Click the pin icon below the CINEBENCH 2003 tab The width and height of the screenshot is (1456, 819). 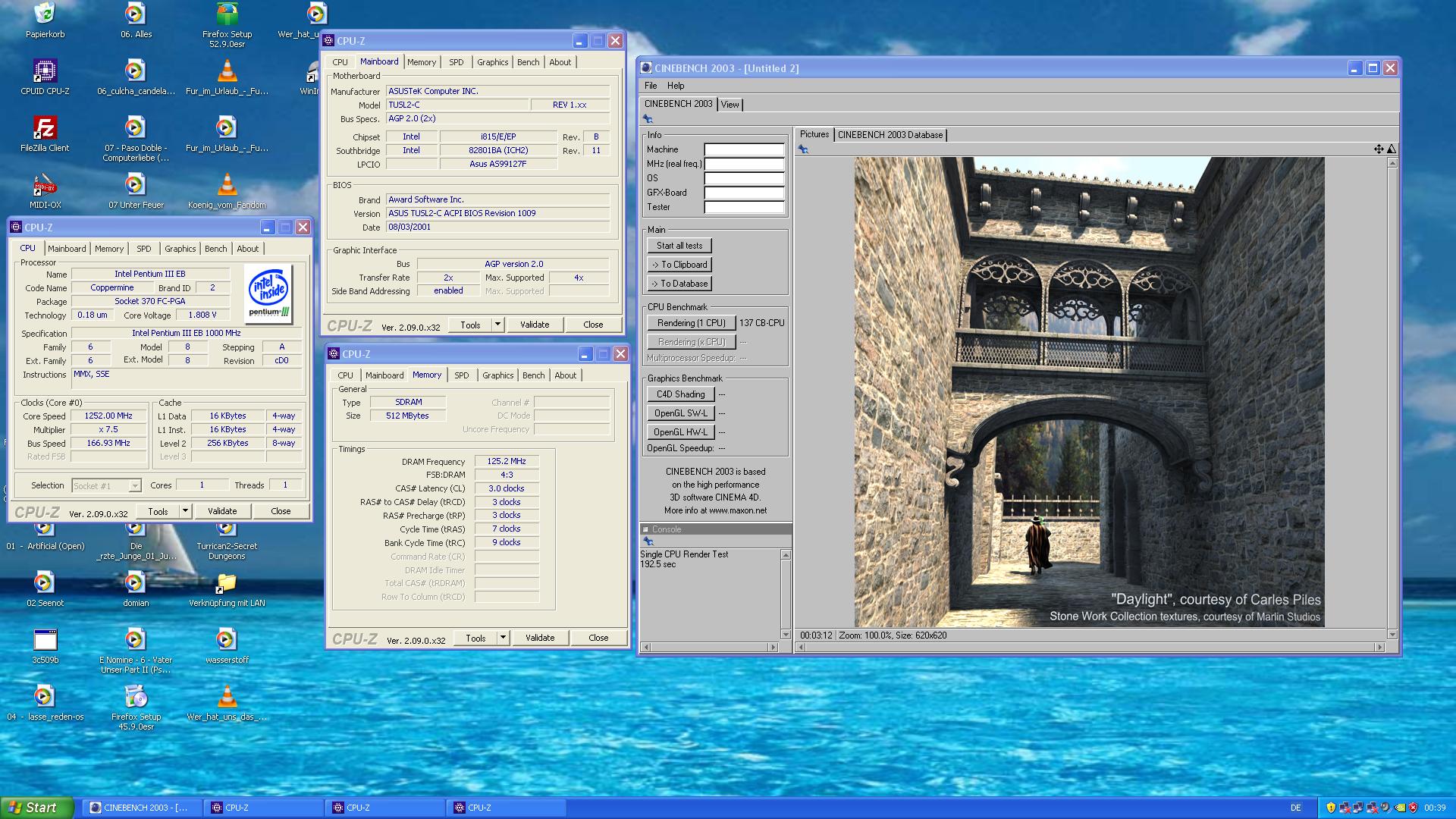click(648, 119)
